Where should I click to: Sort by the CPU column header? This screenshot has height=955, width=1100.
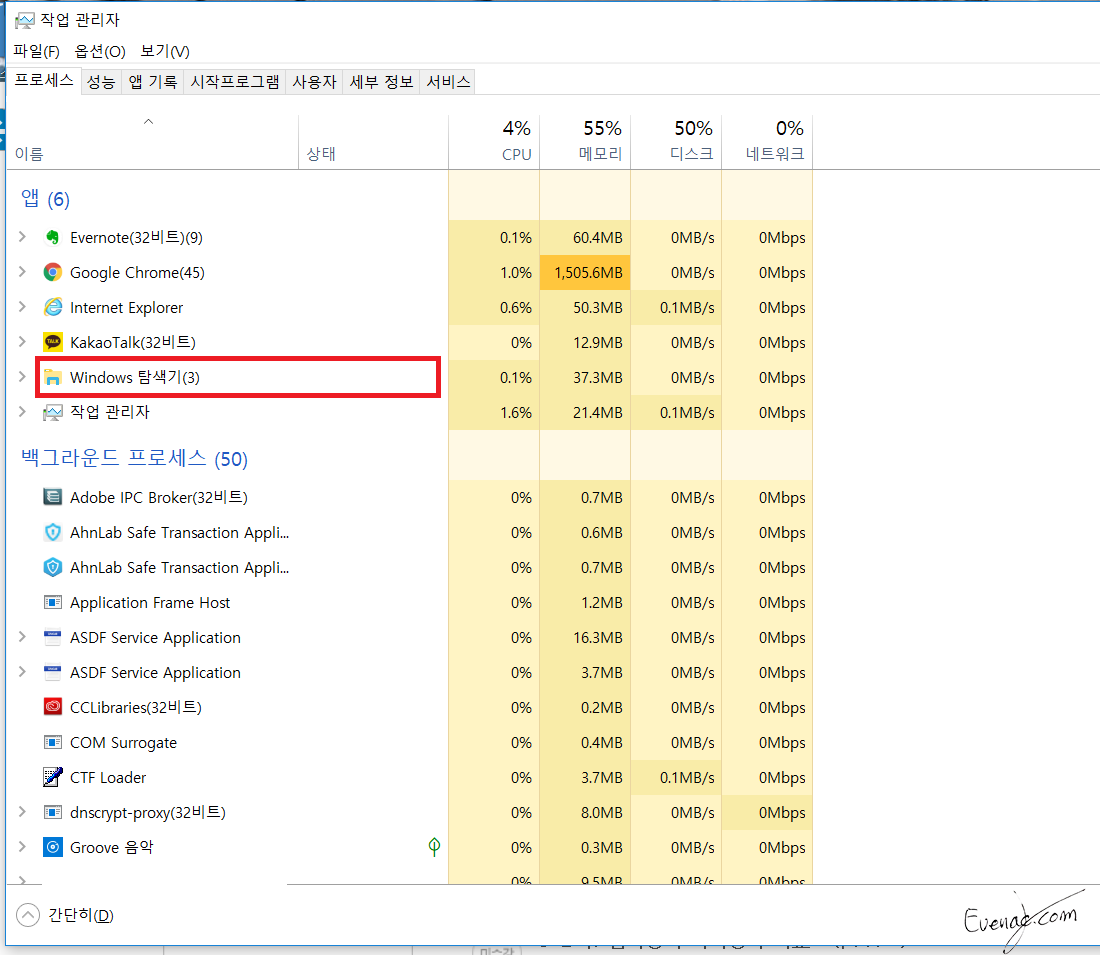pos(494,142)
